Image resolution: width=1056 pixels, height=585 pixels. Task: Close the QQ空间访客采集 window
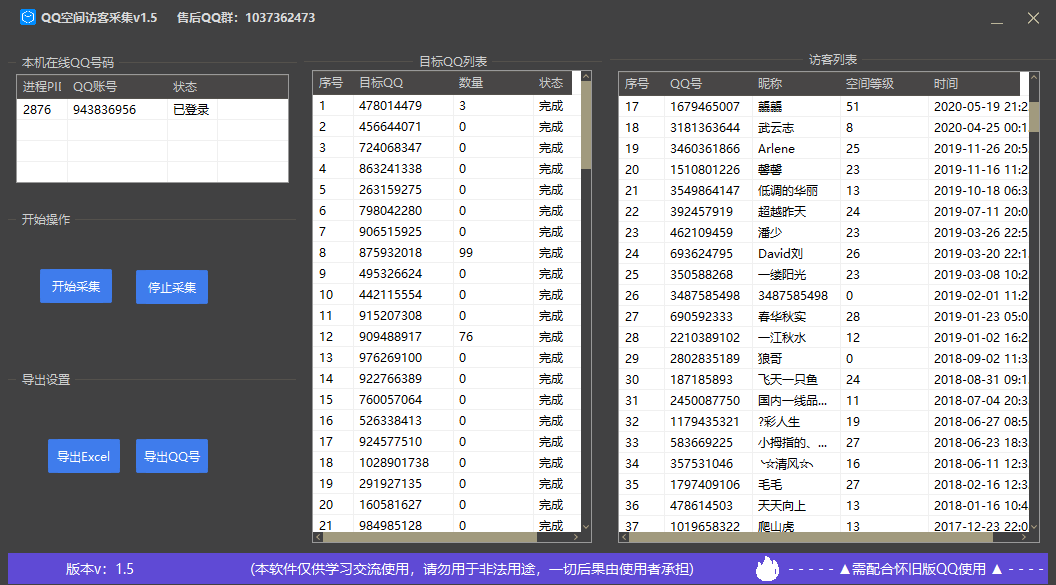click(x=1033, y=18)
